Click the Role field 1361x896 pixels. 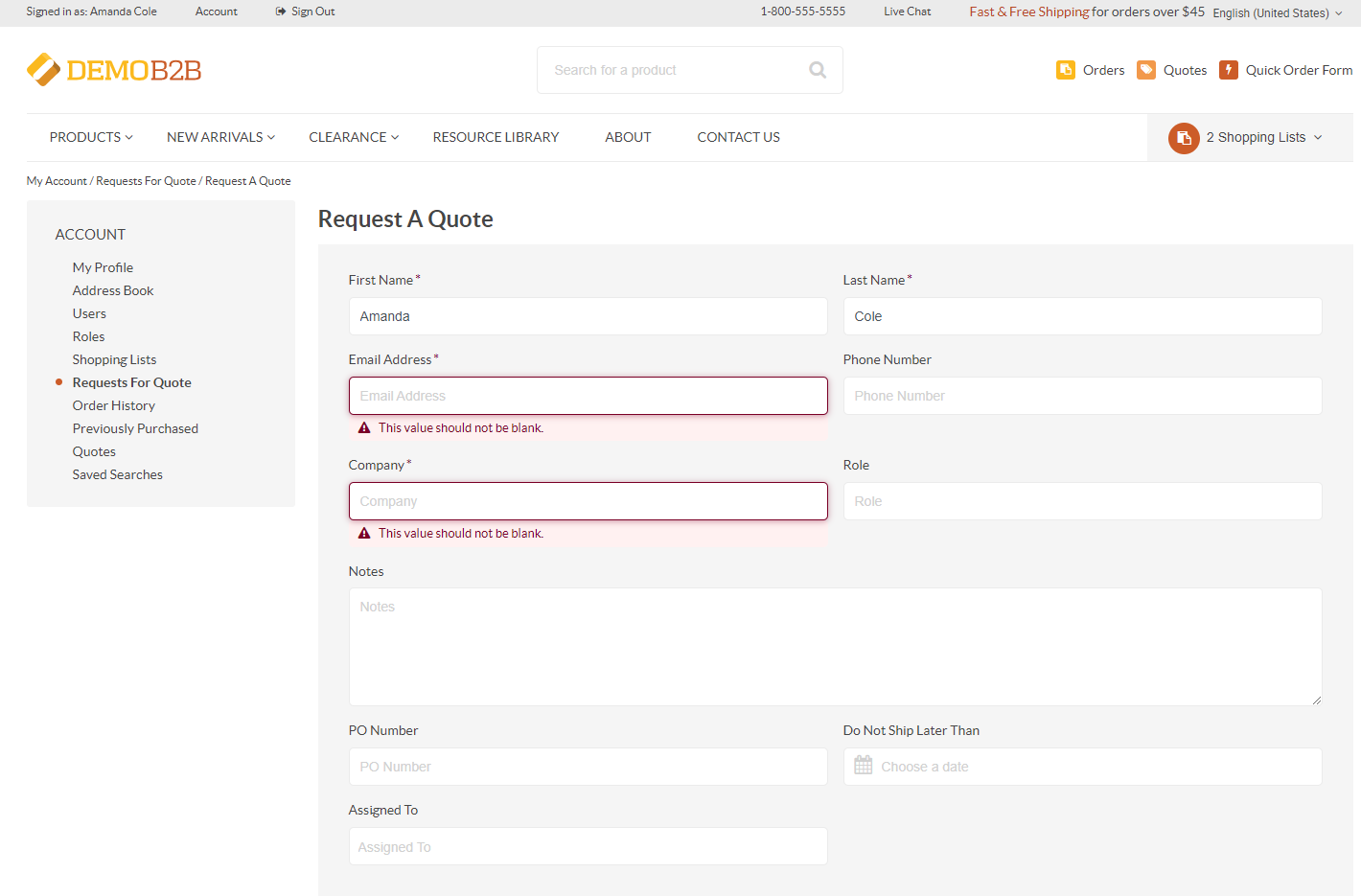point(1083,501)
